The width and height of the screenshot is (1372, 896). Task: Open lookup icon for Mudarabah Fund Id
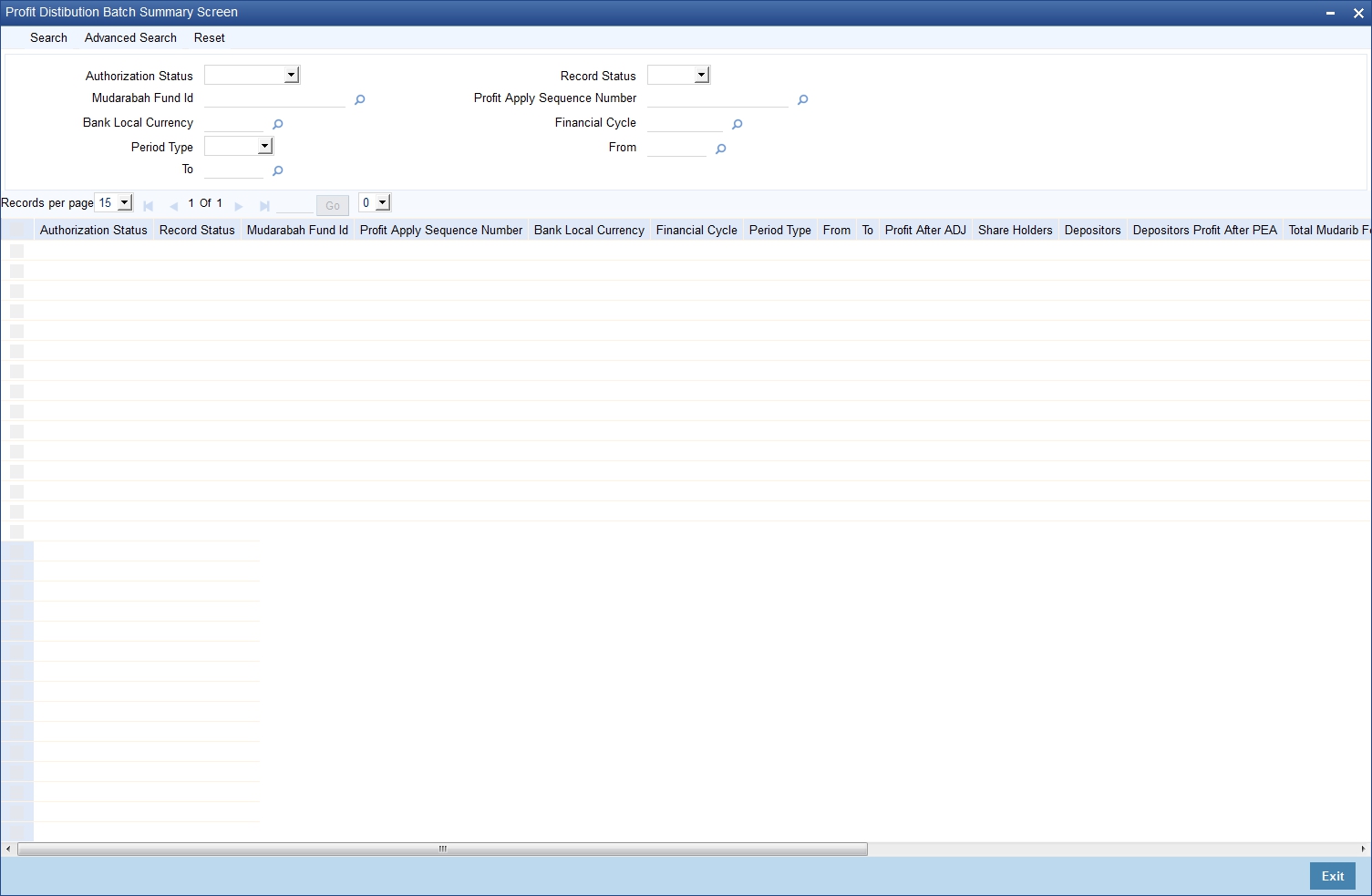[x=359, y=99]
